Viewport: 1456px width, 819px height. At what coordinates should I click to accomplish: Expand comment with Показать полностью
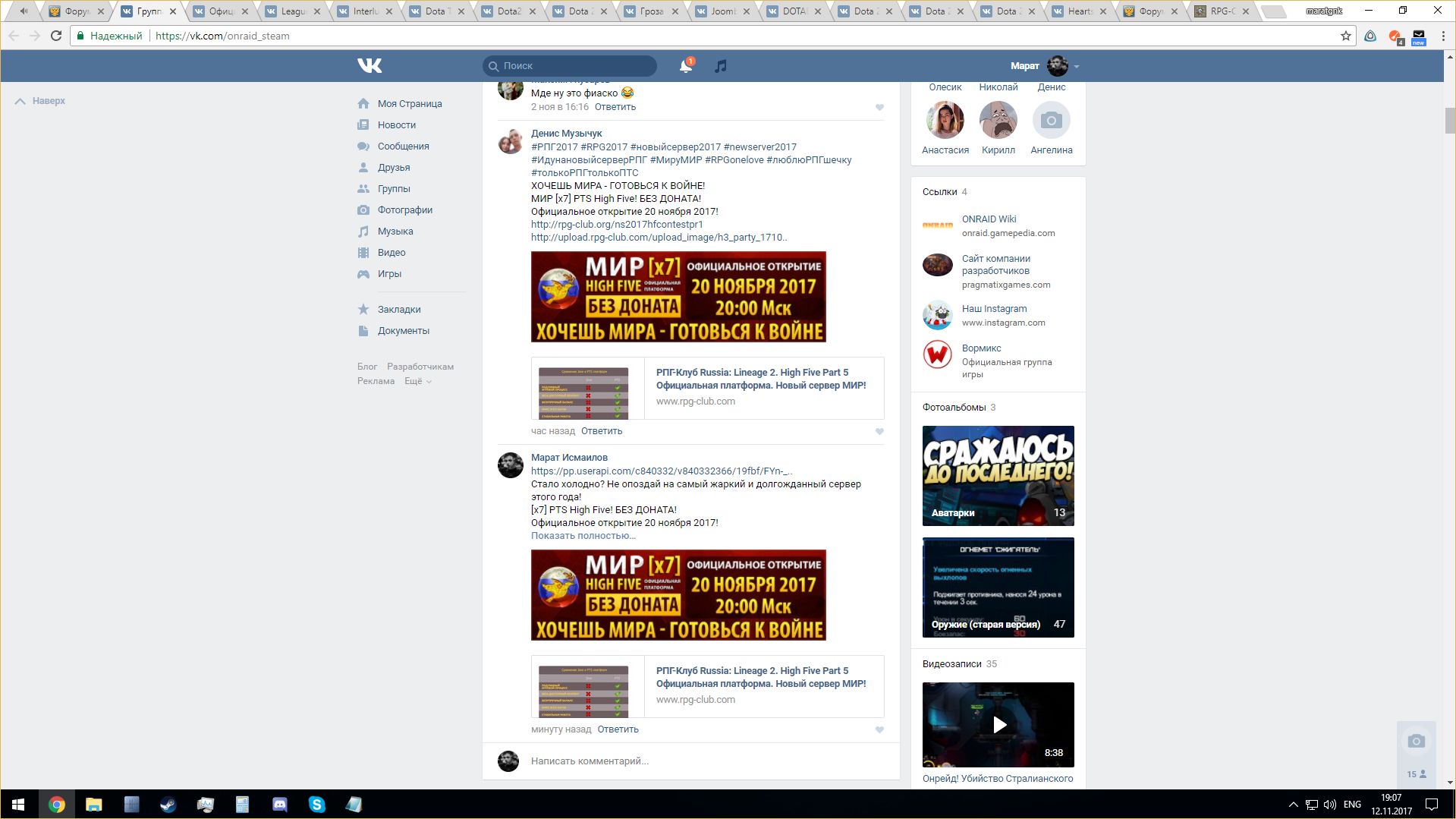click(583, 536)
